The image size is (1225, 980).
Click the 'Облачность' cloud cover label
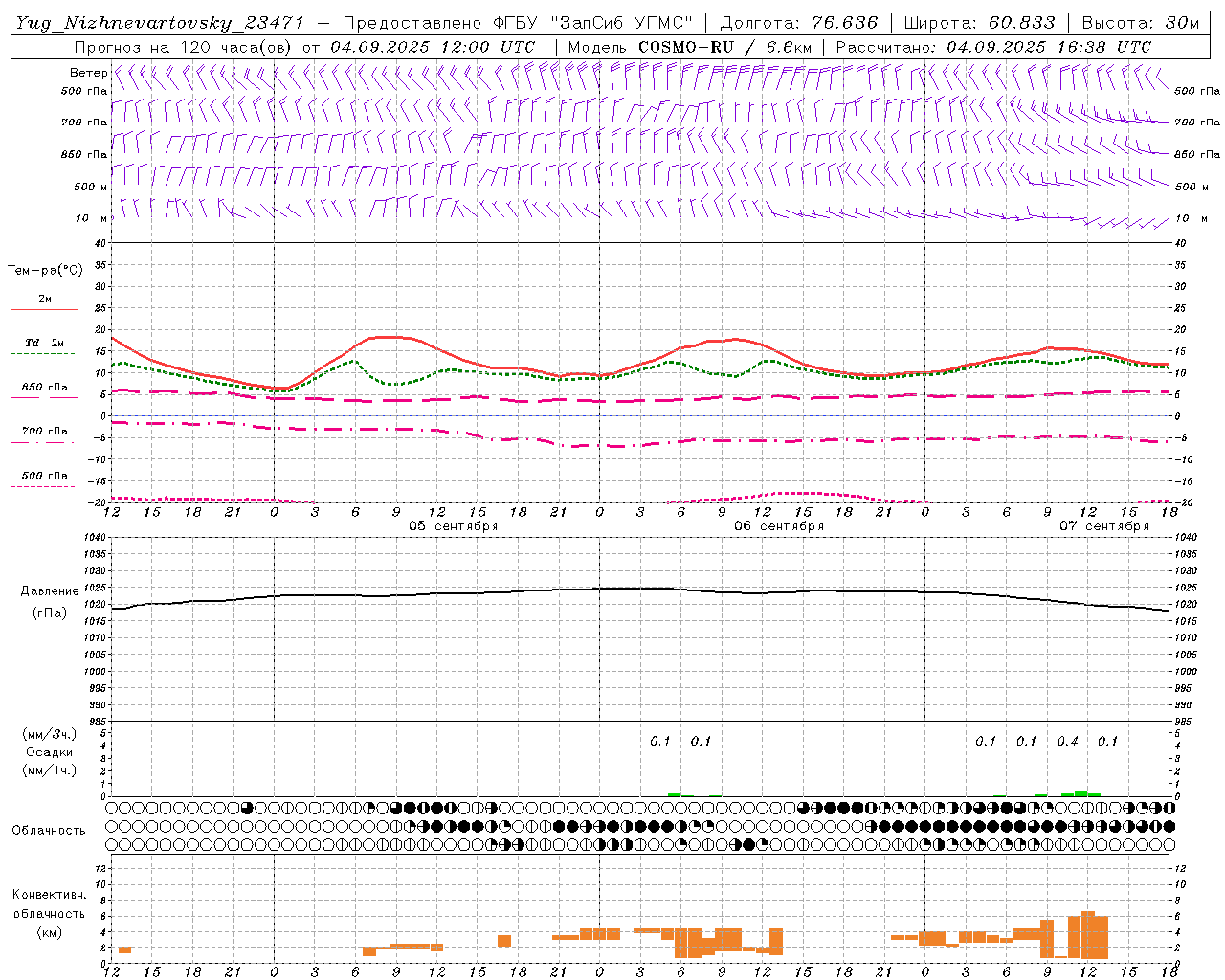[x=49, y=831]
